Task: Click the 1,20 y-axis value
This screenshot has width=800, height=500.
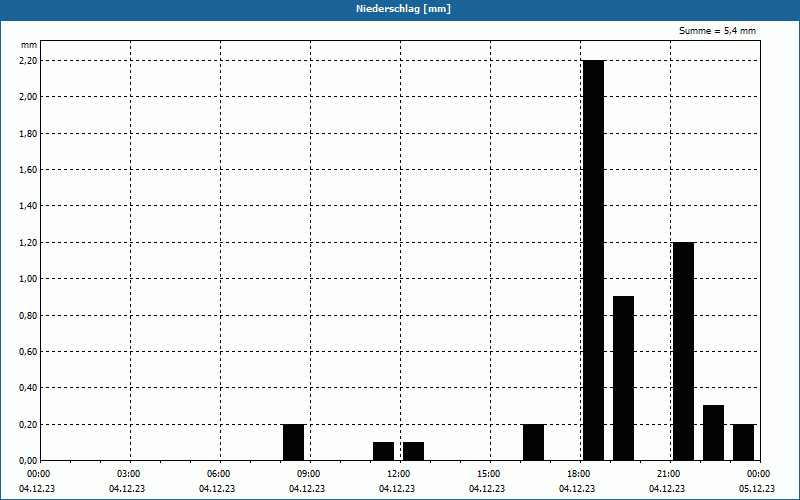Action: (x=28, y=243)
